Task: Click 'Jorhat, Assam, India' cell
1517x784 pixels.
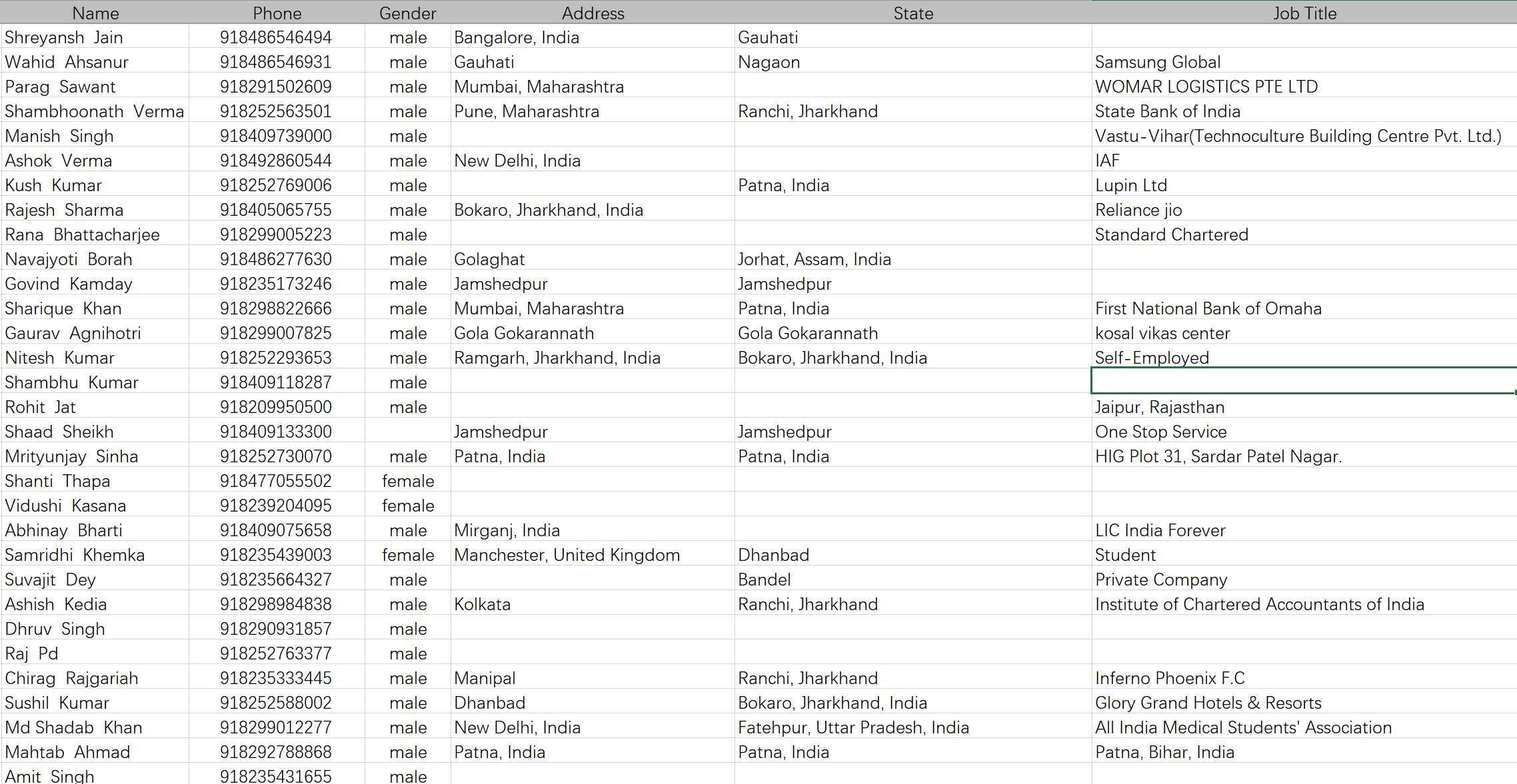Action: click(913, 259)
